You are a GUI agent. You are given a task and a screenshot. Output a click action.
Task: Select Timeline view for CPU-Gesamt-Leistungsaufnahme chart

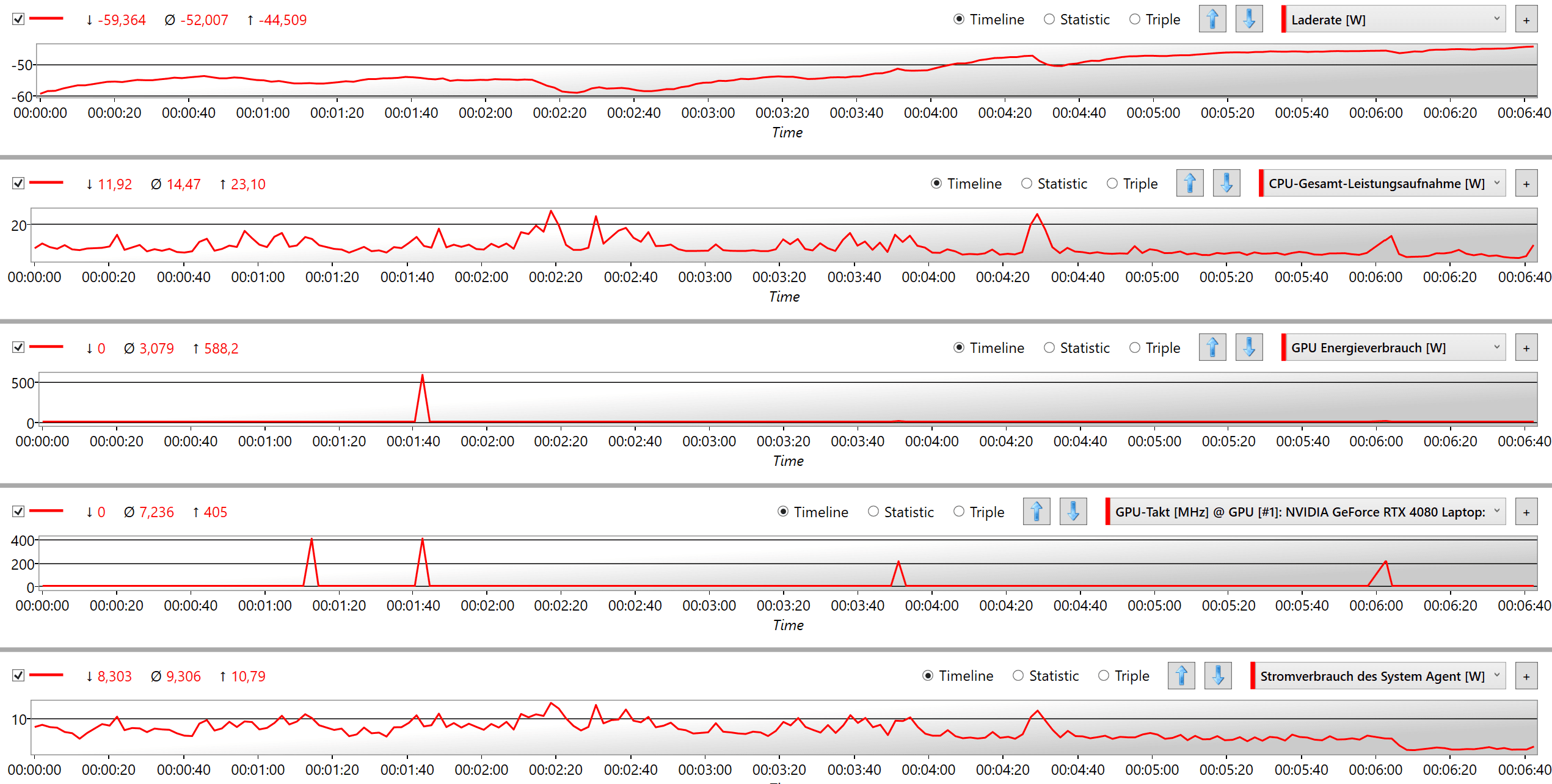click(966, 184)
